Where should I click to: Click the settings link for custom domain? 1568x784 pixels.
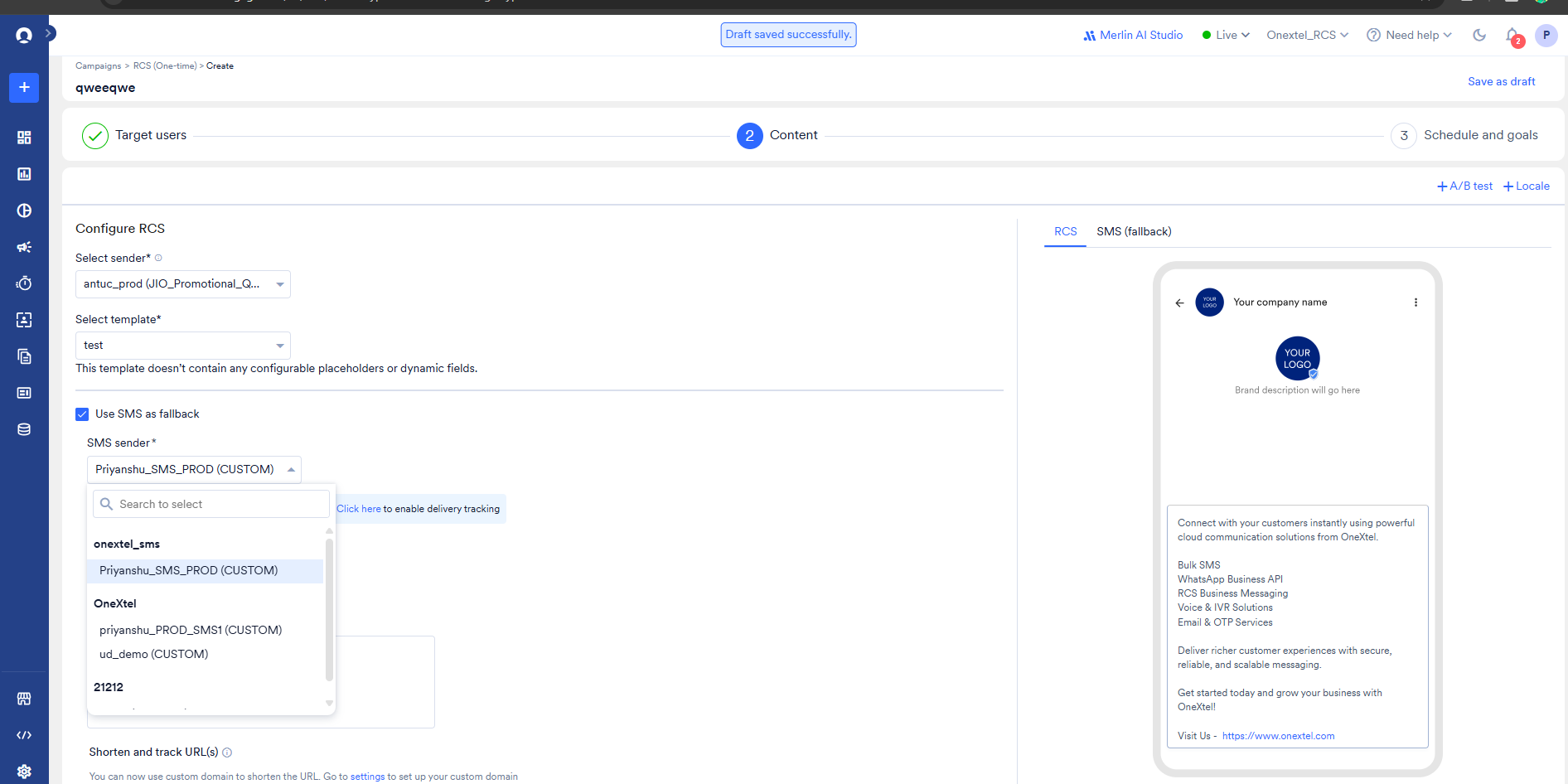click(367, 777)
